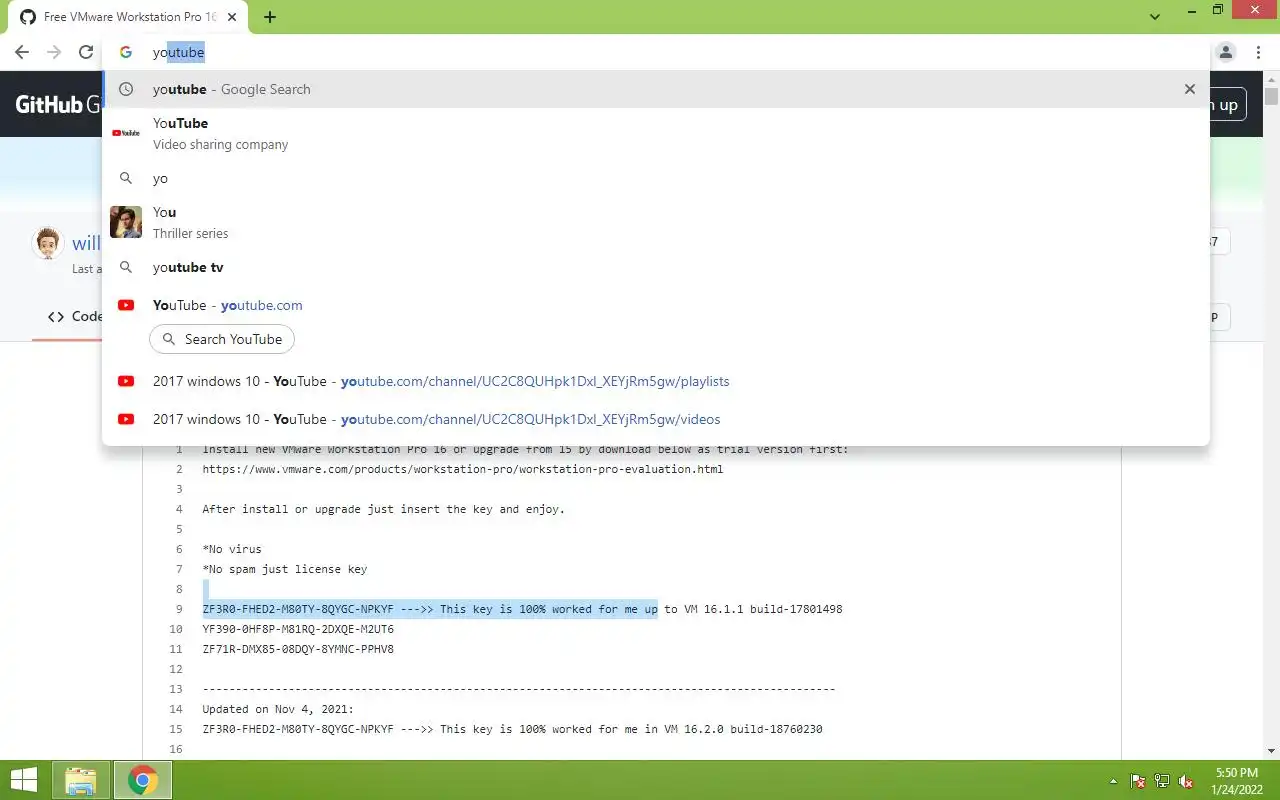Image resolution: width=1280 pixels, height=800 pixels.
Task: Select the 'You' Thriller series suggestion
Action: [x=656, y=222]
